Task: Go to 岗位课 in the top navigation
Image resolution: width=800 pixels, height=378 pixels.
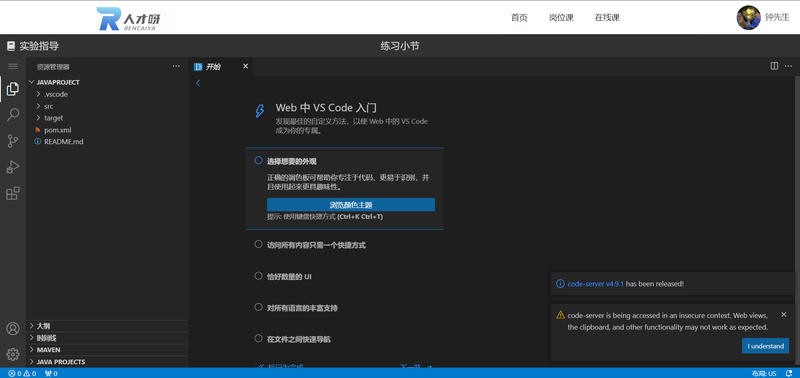Action: tap(561, 18)
